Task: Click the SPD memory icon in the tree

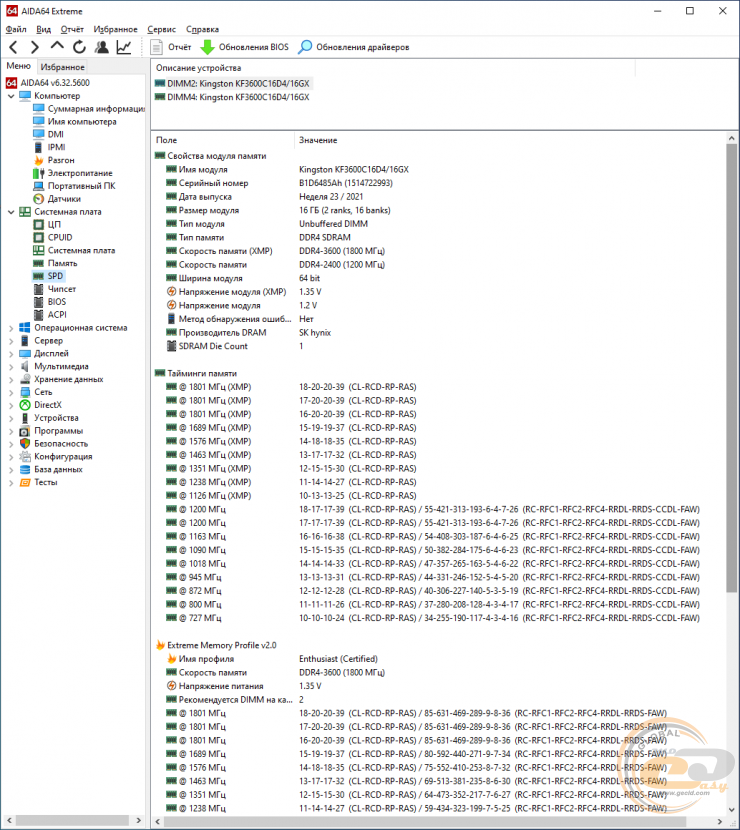Action: (x=38, y=276)
